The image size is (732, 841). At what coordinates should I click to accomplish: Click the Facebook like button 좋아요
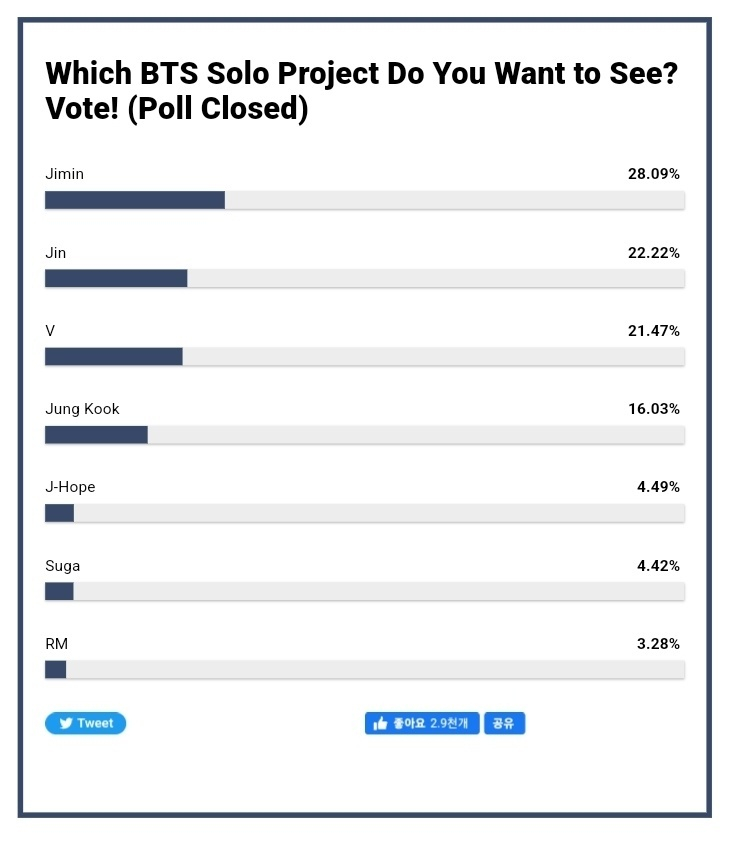tap(422, 724)
